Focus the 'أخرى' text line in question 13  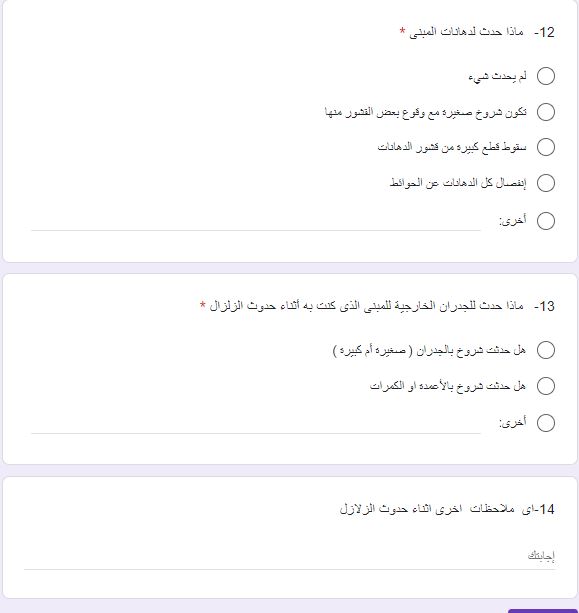(x=256, y=425)
